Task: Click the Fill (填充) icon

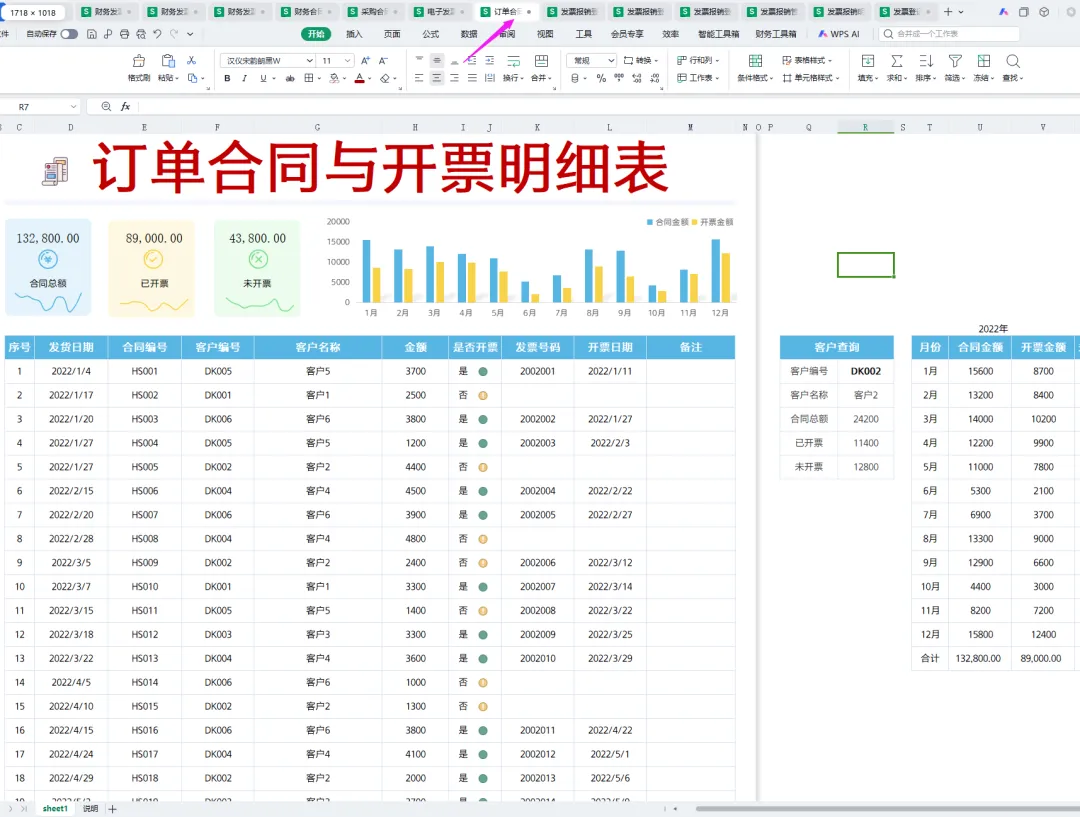Action: 868,61
